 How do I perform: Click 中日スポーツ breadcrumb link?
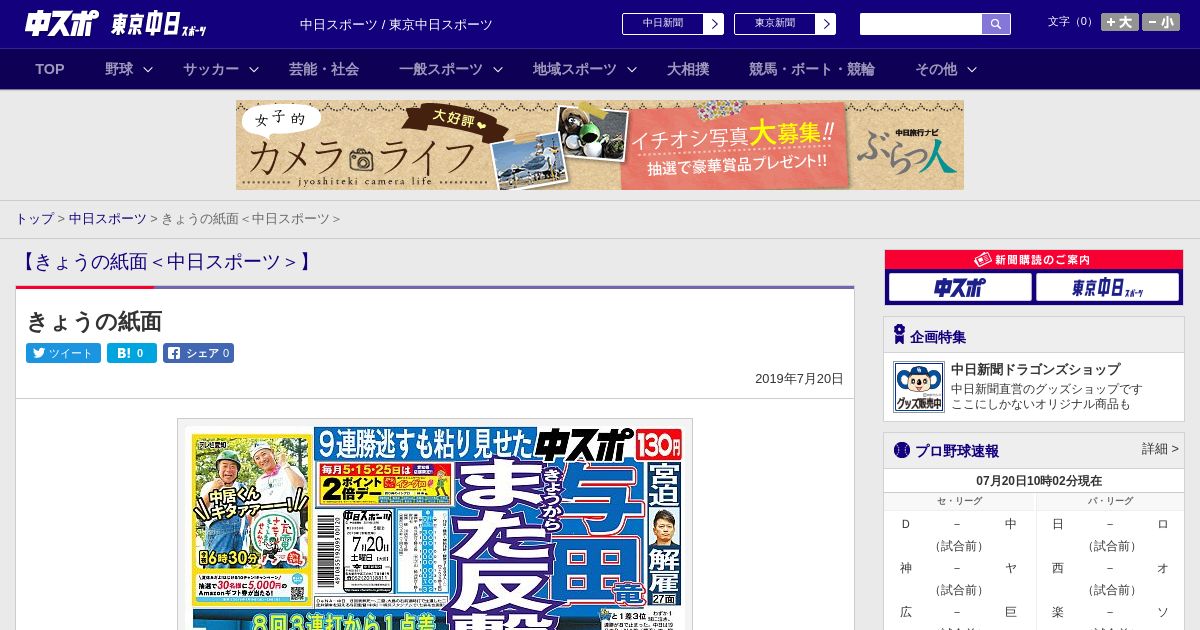coord(108,218)
